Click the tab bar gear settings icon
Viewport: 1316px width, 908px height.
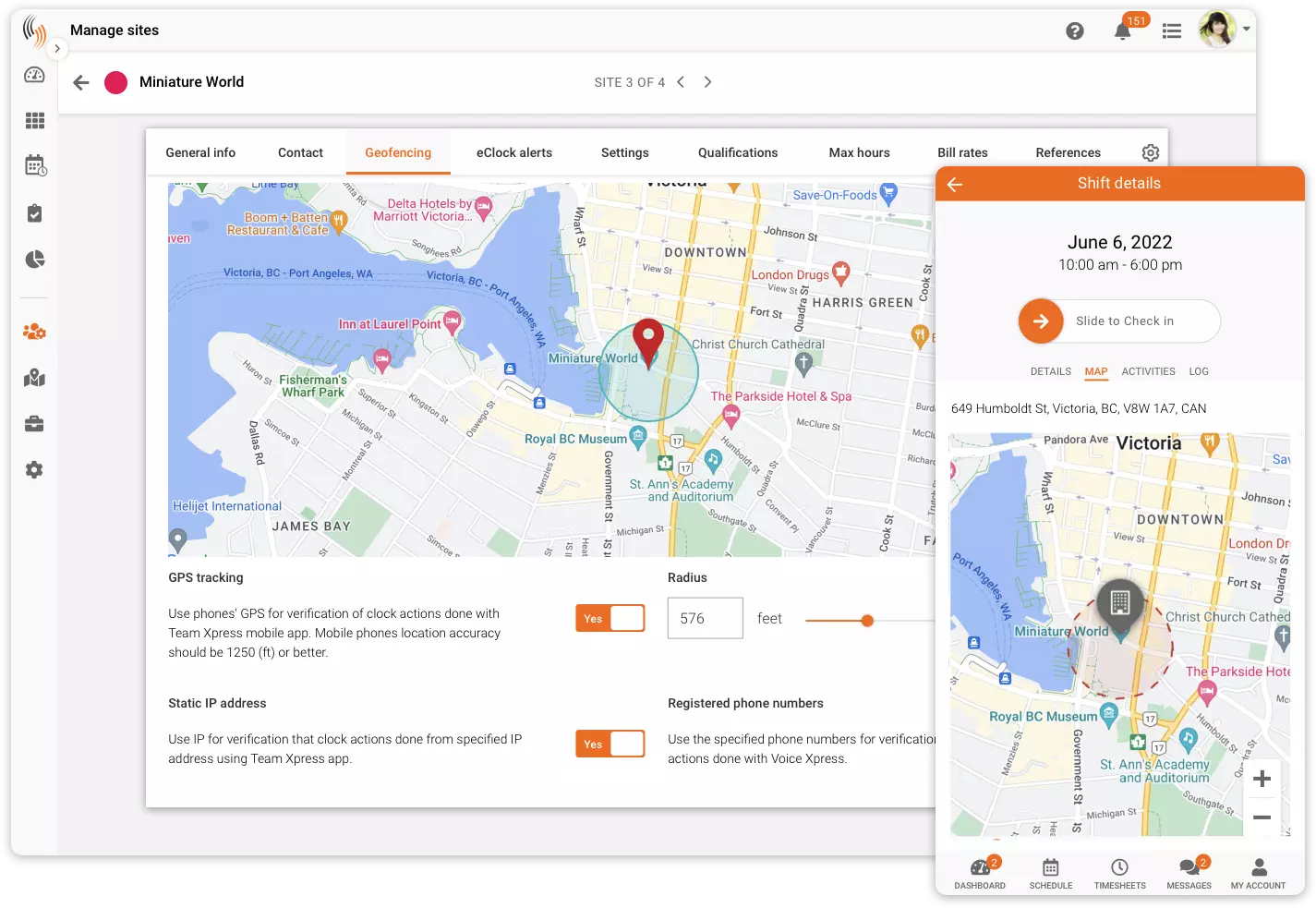tap(1151, 152)
